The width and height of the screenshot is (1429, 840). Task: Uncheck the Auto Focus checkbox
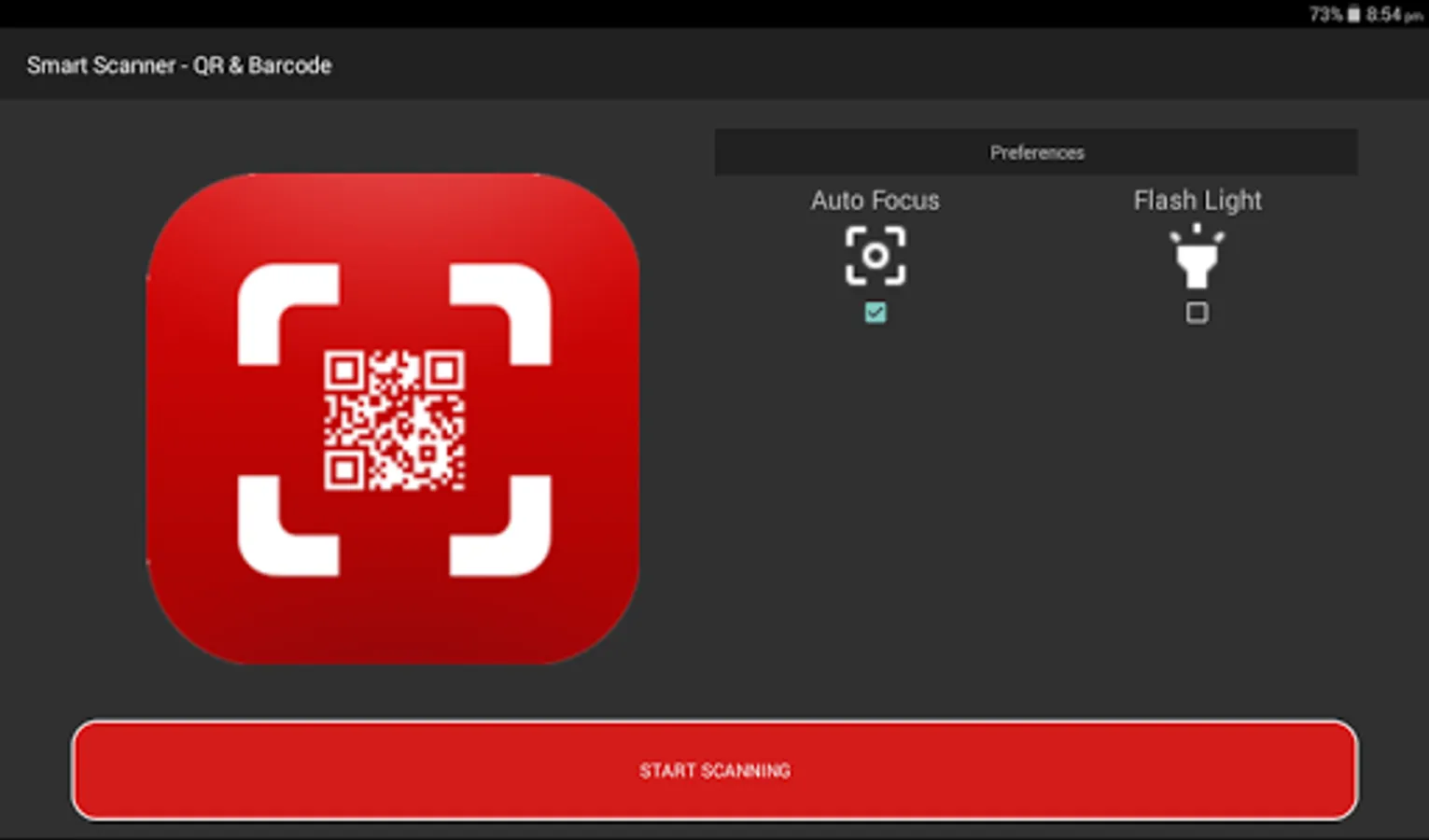pyautogui.click(x=876, y=313)
